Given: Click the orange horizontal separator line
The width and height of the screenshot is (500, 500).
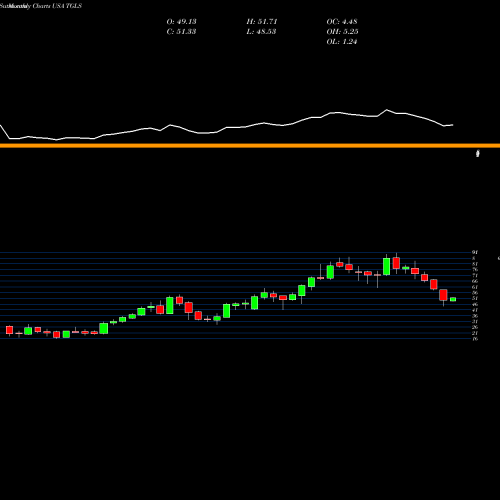Looking at the screenshot, I should (x=250, y=146).
